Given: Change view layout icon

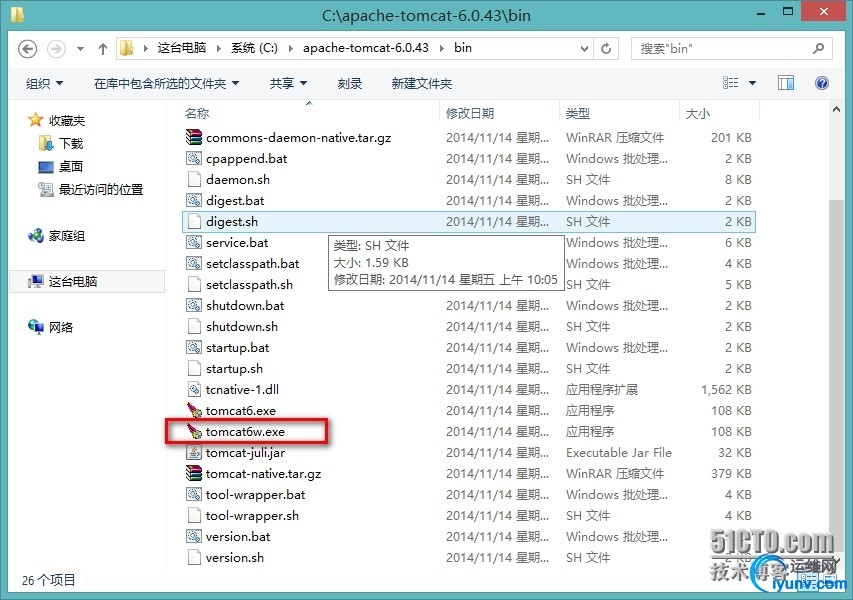Looking at the screenshot, I should tap(731, 83).
